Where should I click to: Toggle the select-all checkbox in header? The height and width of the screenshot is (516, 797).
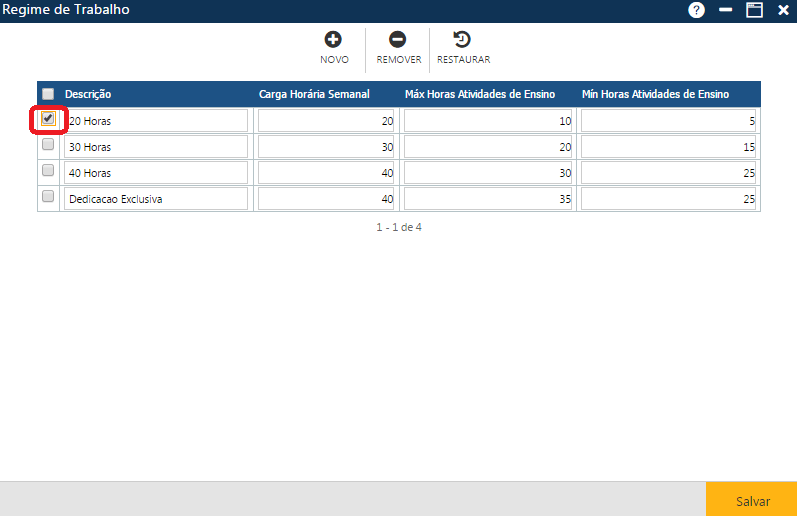pos(48,94)
